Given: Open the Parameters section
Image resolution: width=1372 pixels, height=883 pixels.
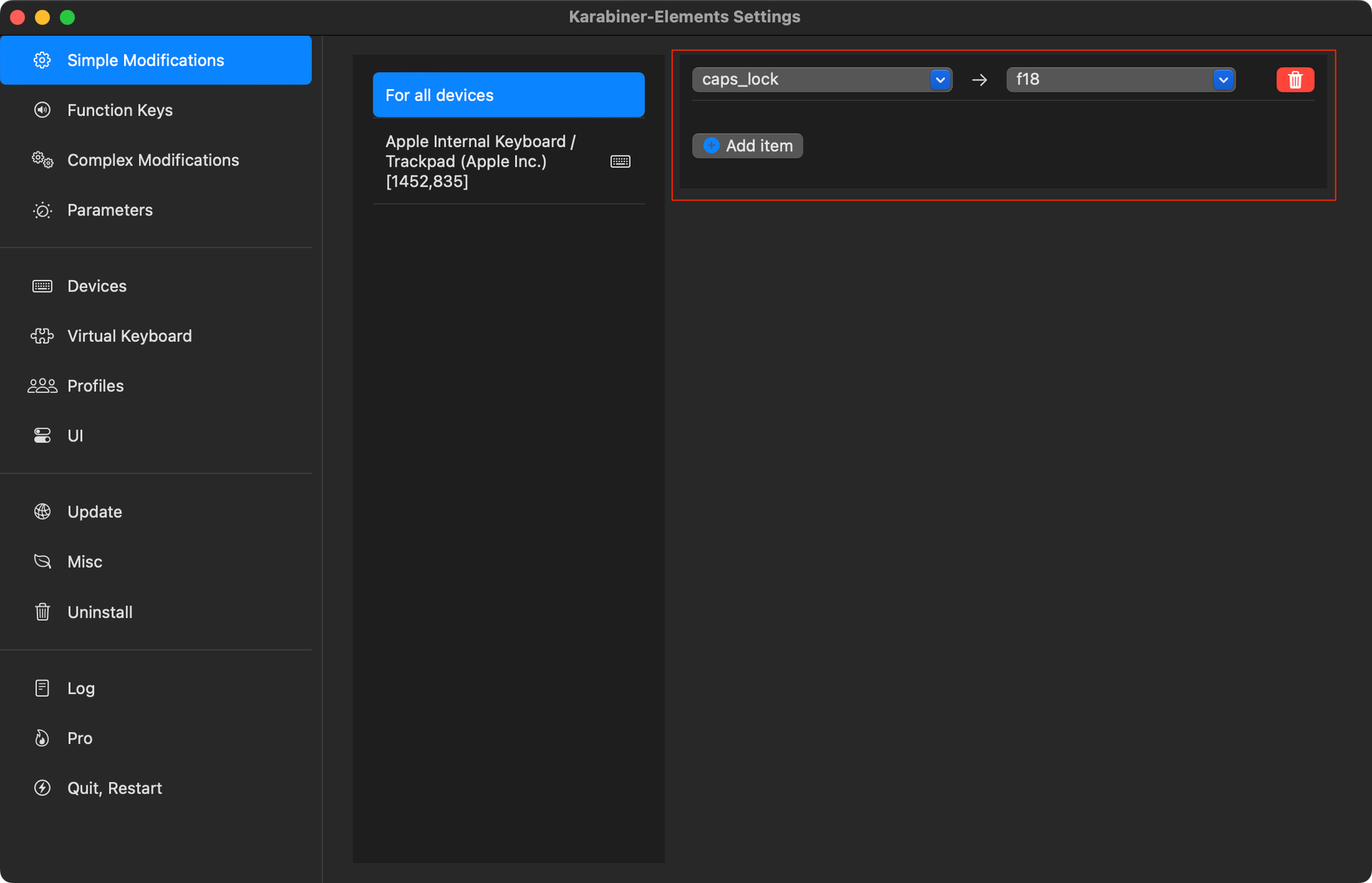Looking at the screenshot, I should pos(110,210).
